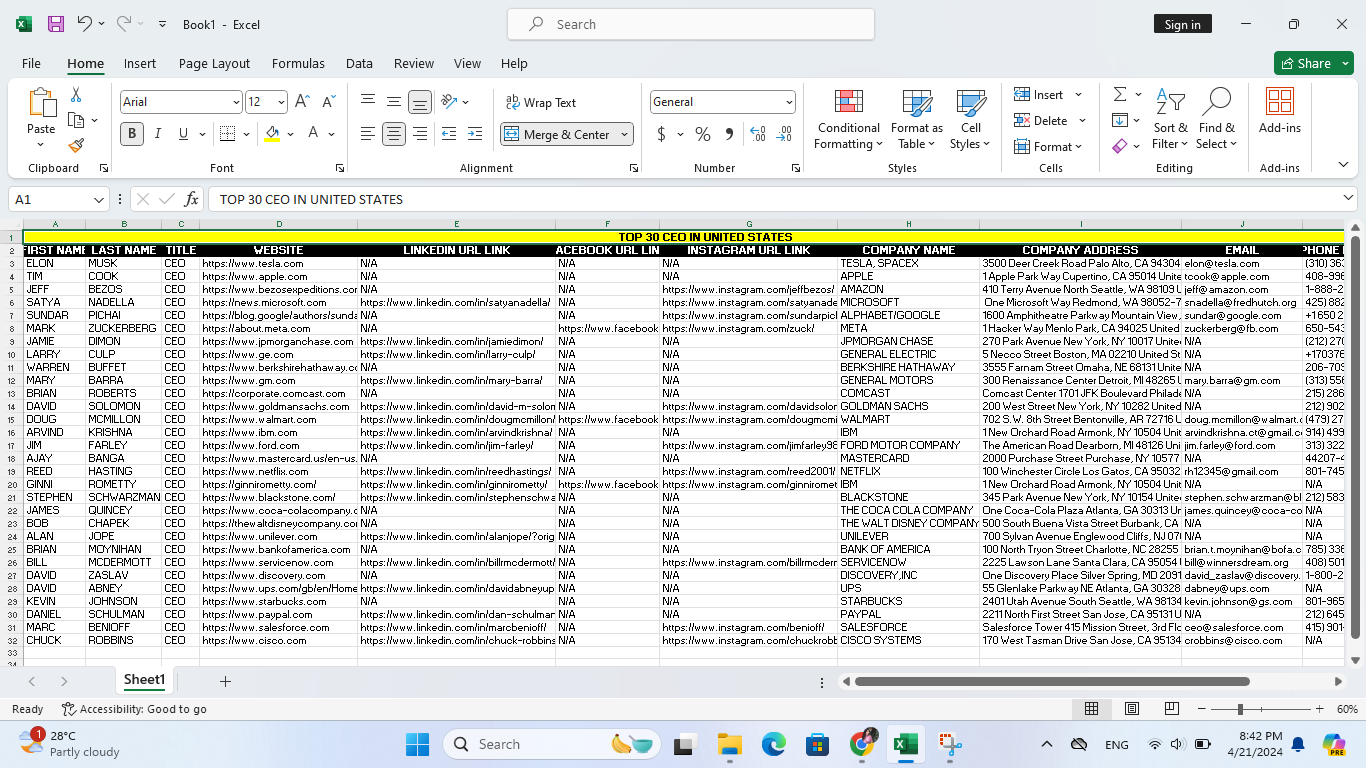Switch to the Insert ribbon tab
Screen dimensions: 1366x768
click(140, 63)
